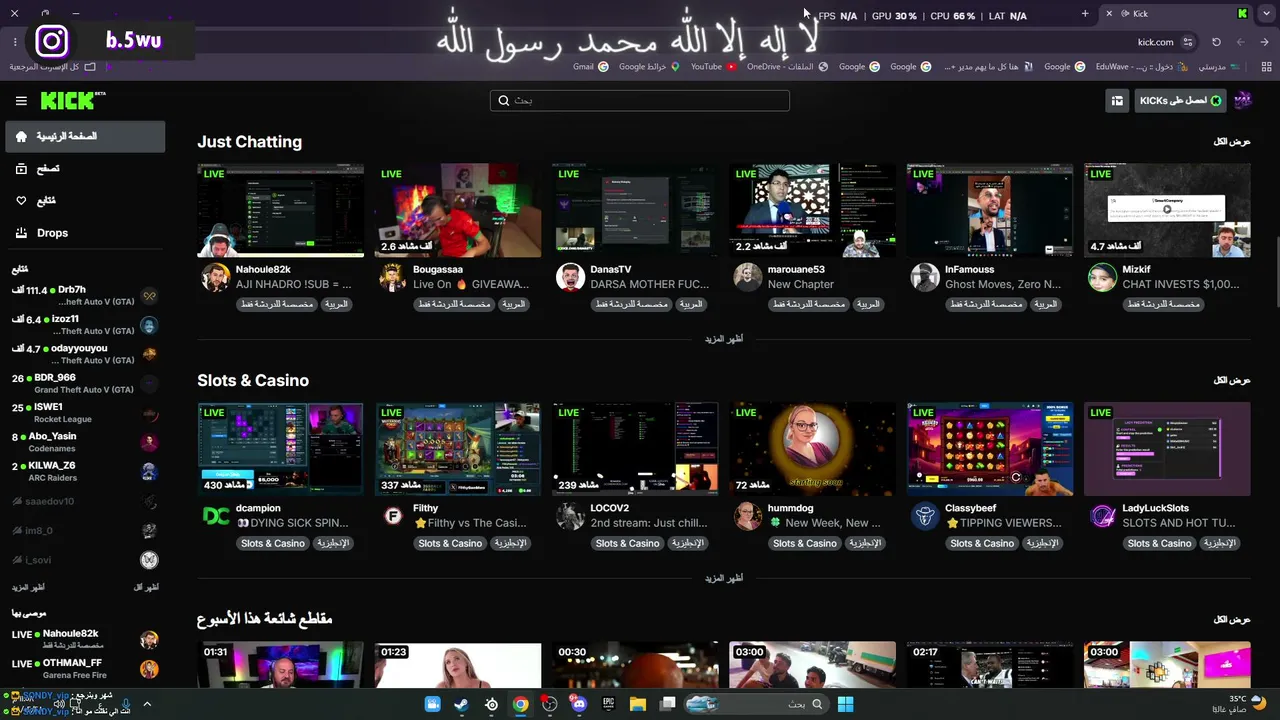
Task: Click LadyLuckSlots channel avatar
Action: (1102, 516)
